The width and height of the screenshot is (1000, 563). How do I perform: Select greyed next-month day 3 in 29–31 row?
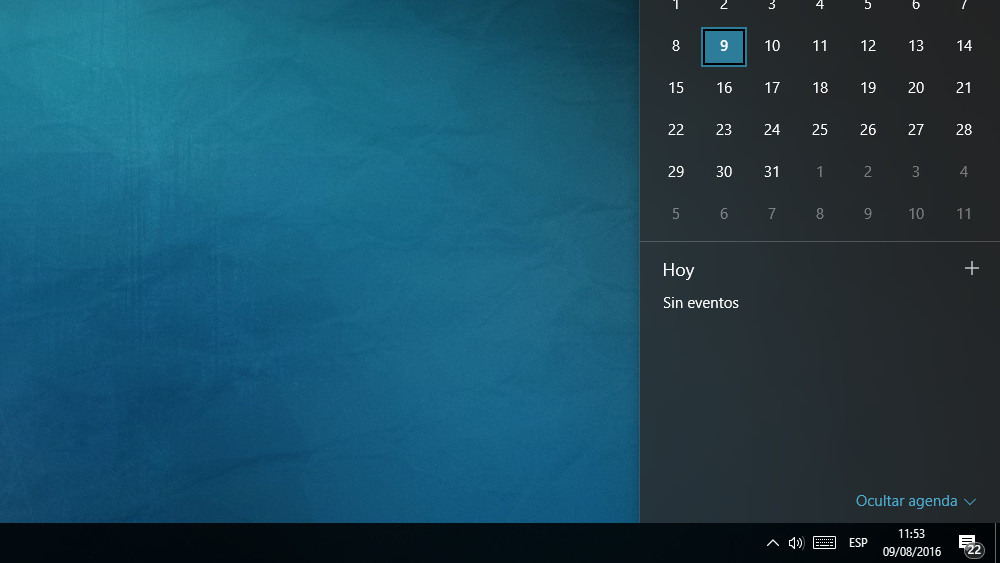(x=916, y=172)
